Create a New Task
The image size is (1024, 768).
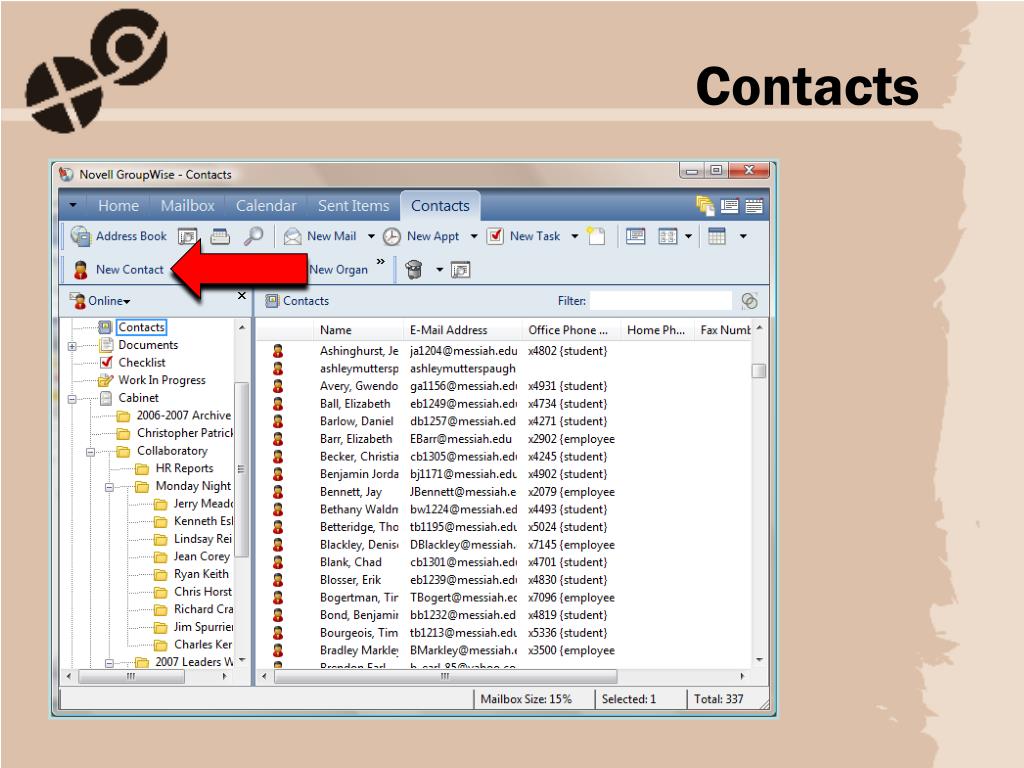click(524, 236)
